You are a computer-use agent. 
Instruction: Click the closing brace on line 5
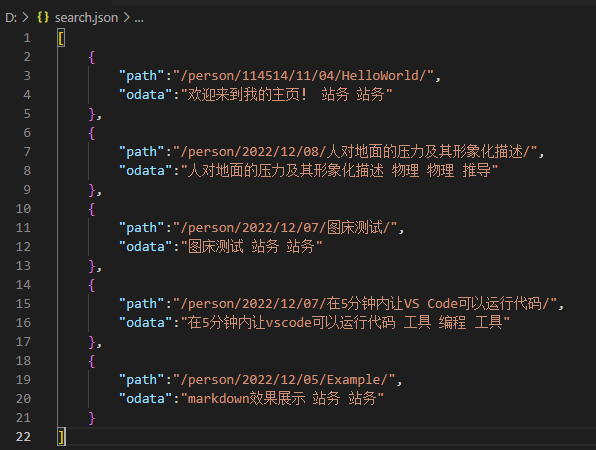coord(91,114)
